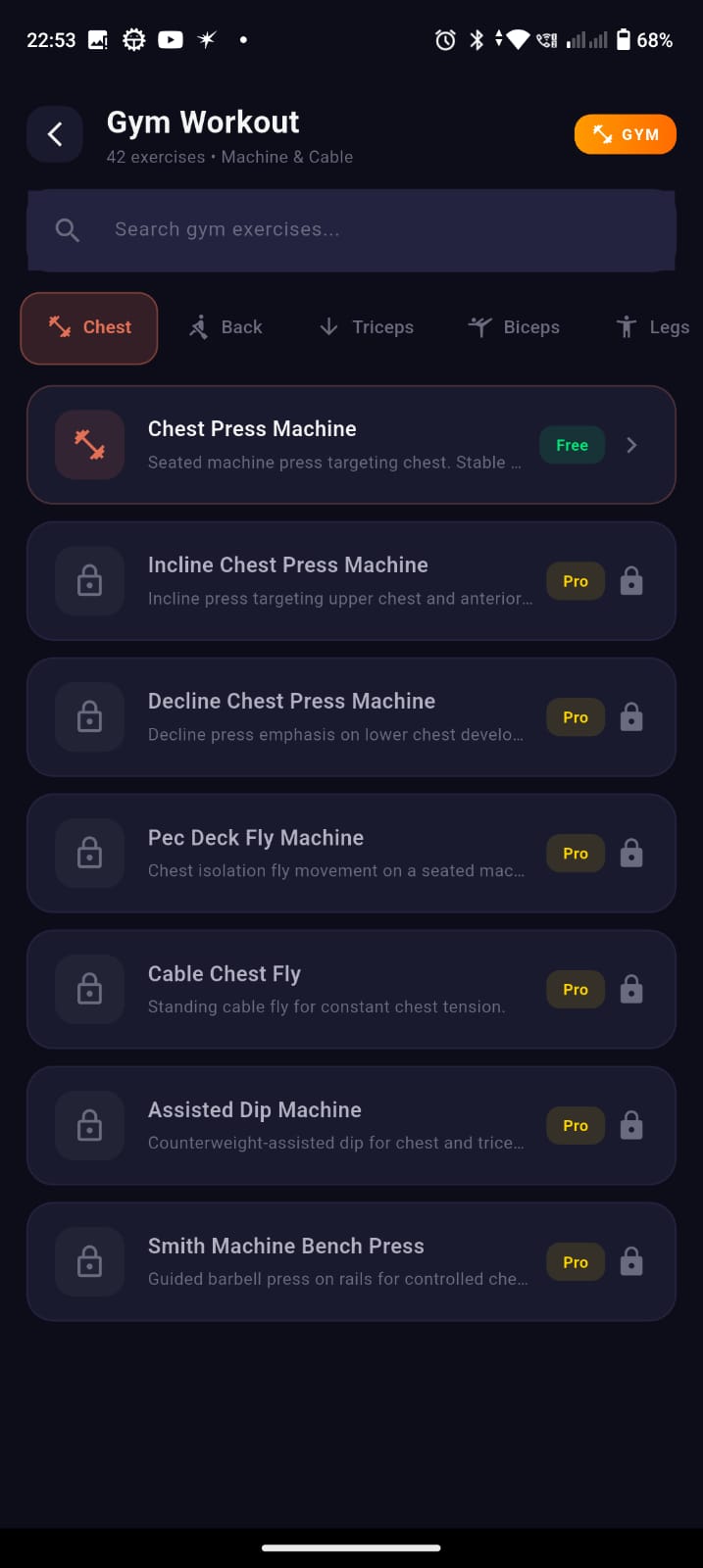The height and width of the screenshot is (1568, 703).
Task: Expand Chest Press Machine with the chevron
Action: pyautogui.click(x=631, y=446)
